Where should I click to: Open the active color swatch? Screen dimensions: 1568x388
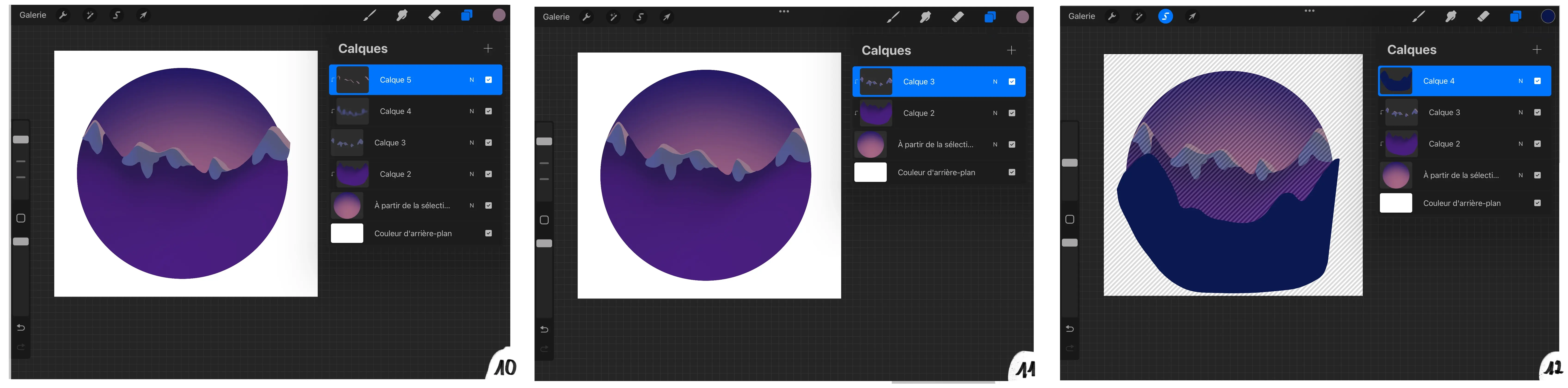click(498, 15)
